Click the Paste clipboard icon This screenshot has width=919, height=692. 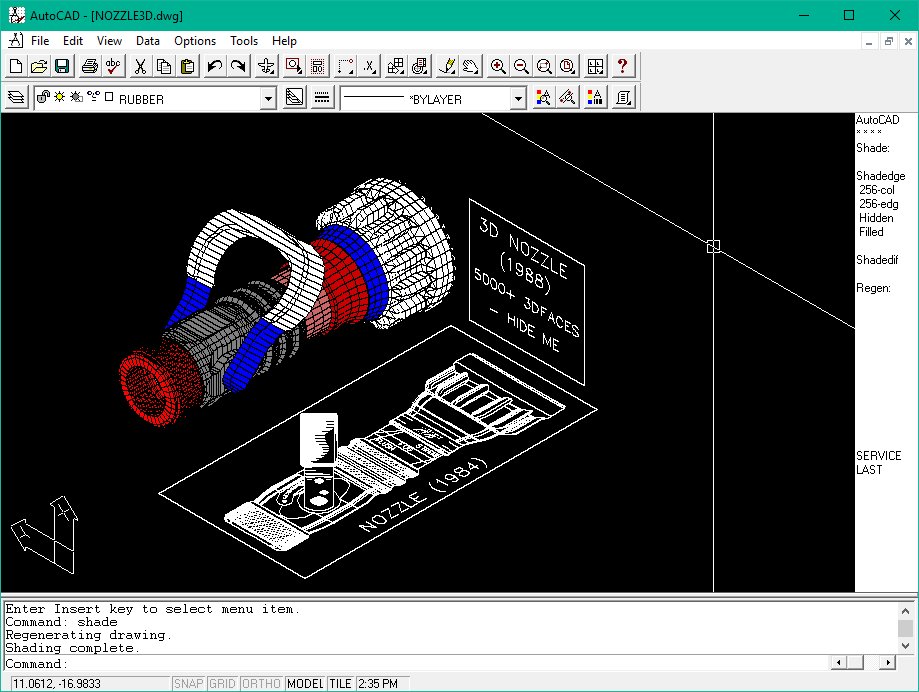click(187, 66)
